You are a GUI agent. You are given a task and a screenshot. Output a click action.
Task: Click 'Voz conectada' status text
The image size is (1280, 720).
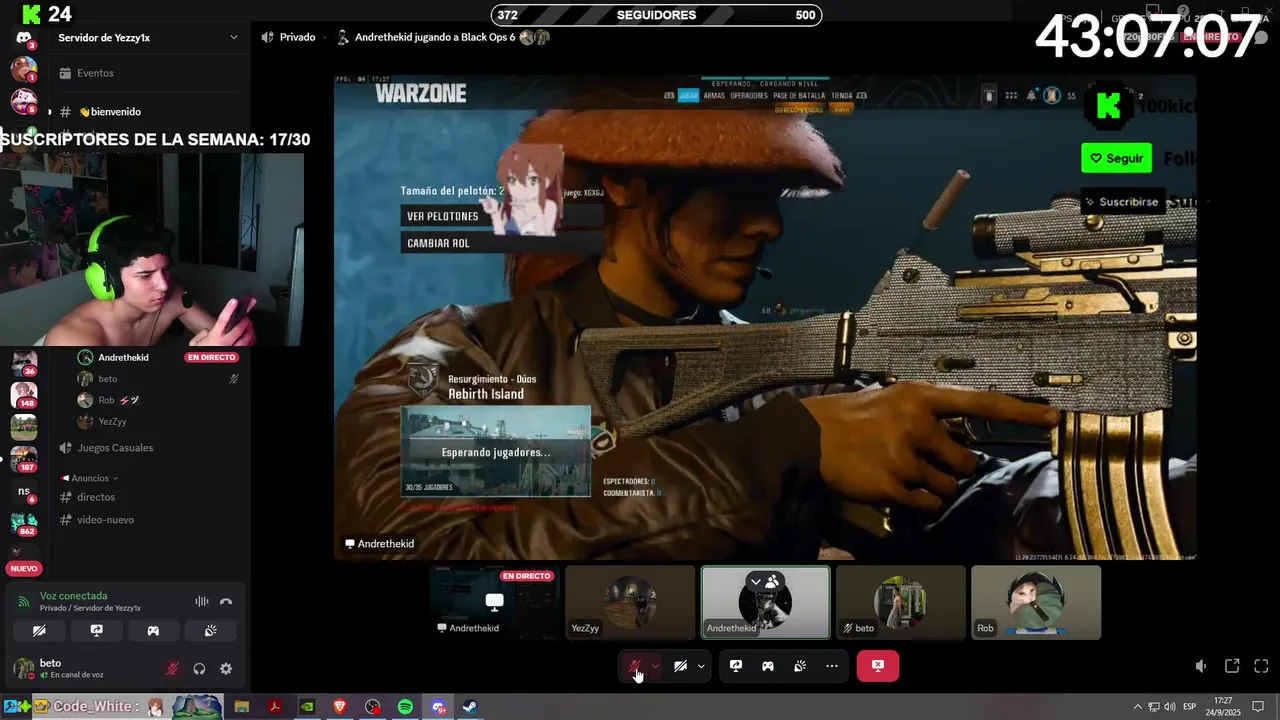click(73, 596)
